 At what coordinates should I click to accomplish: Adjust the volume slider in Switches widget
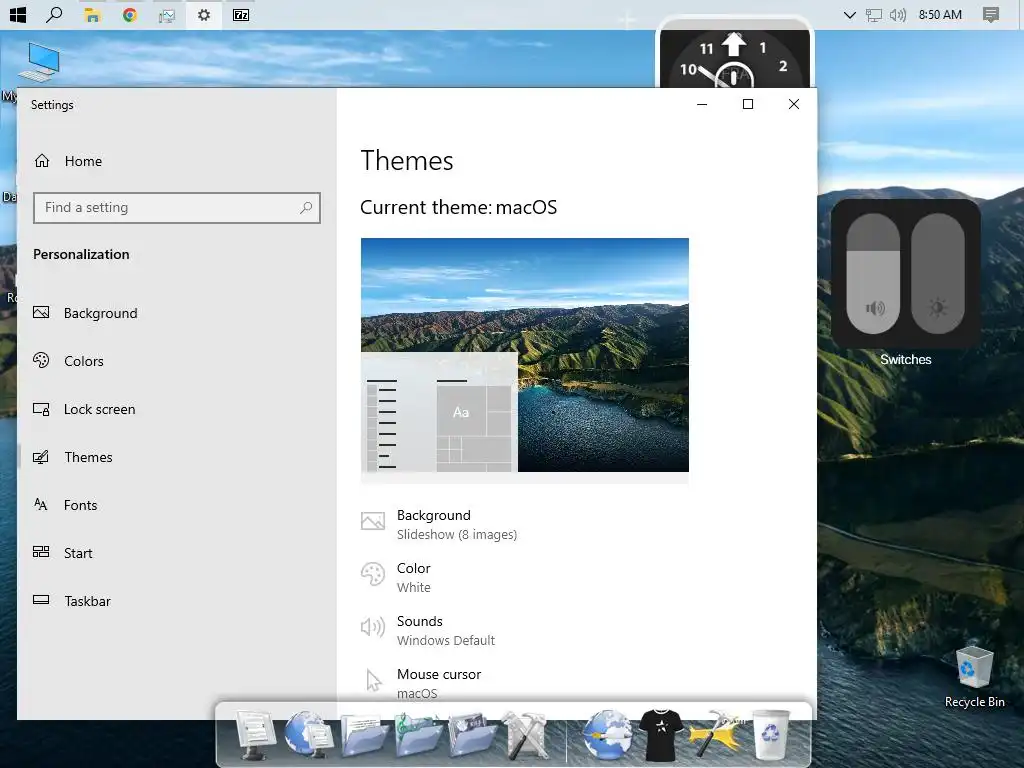[873, 274]
